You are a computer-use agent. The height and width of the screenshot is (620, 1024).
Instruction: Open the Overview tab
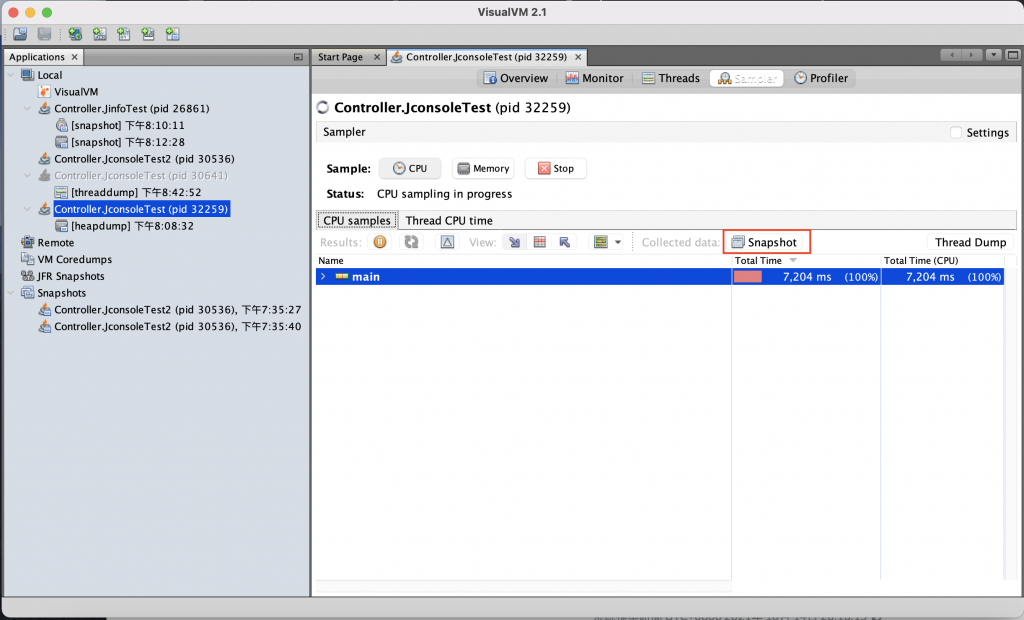click(x=516, y=78)
